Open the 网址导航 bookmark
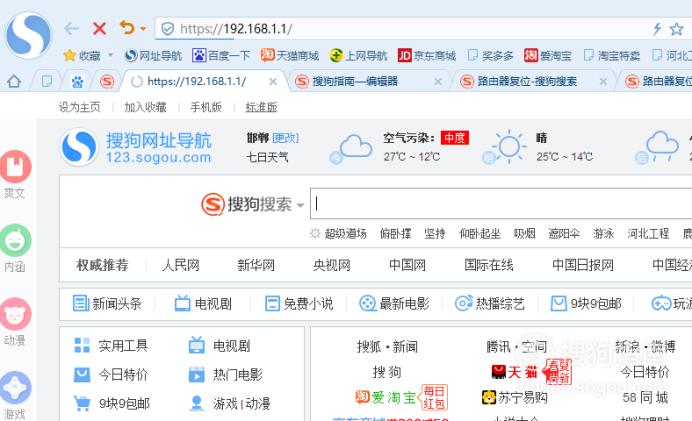Screen dimensions: 692x421 (x=153, y=56)
